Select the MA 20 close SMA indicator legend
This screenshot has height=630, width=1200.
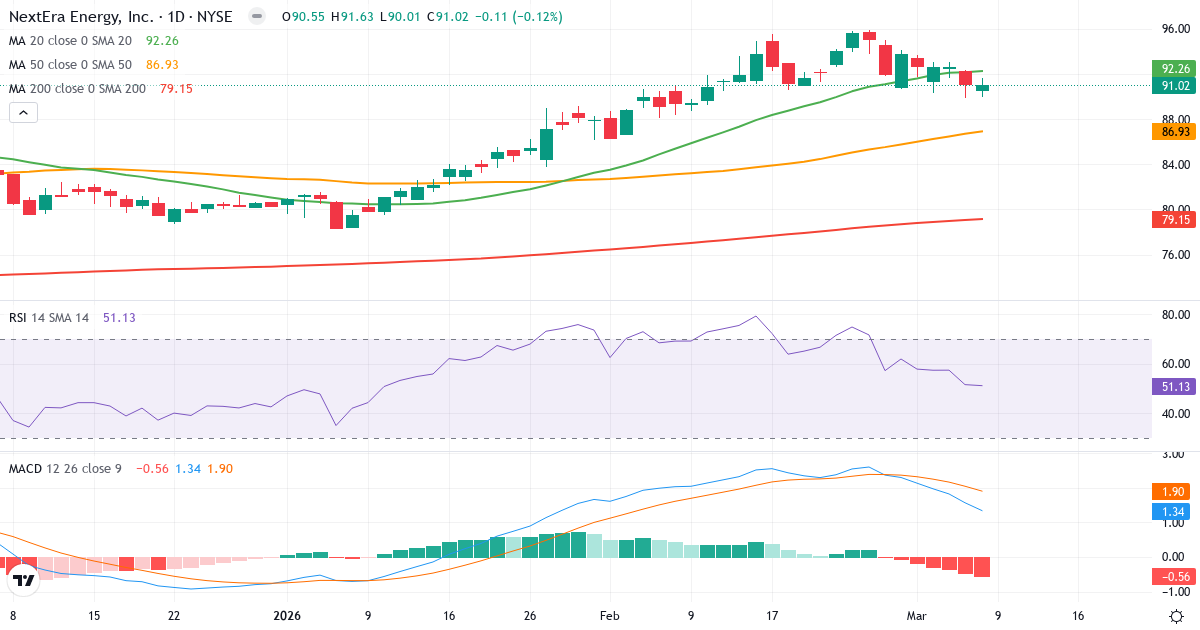(x=70, y=41)
